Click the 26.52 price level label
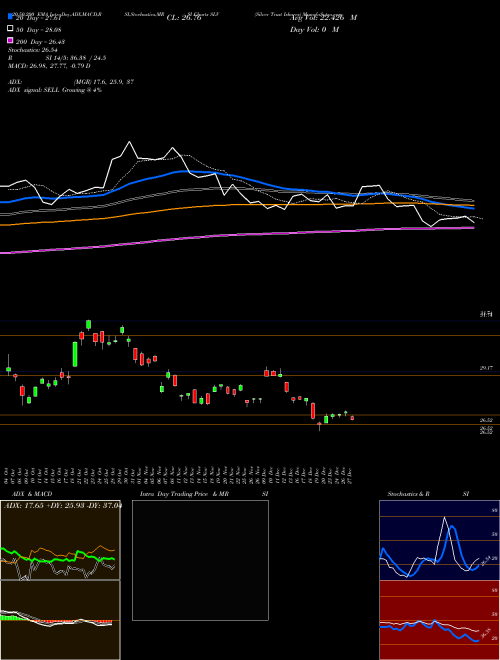 pos(486,420)
